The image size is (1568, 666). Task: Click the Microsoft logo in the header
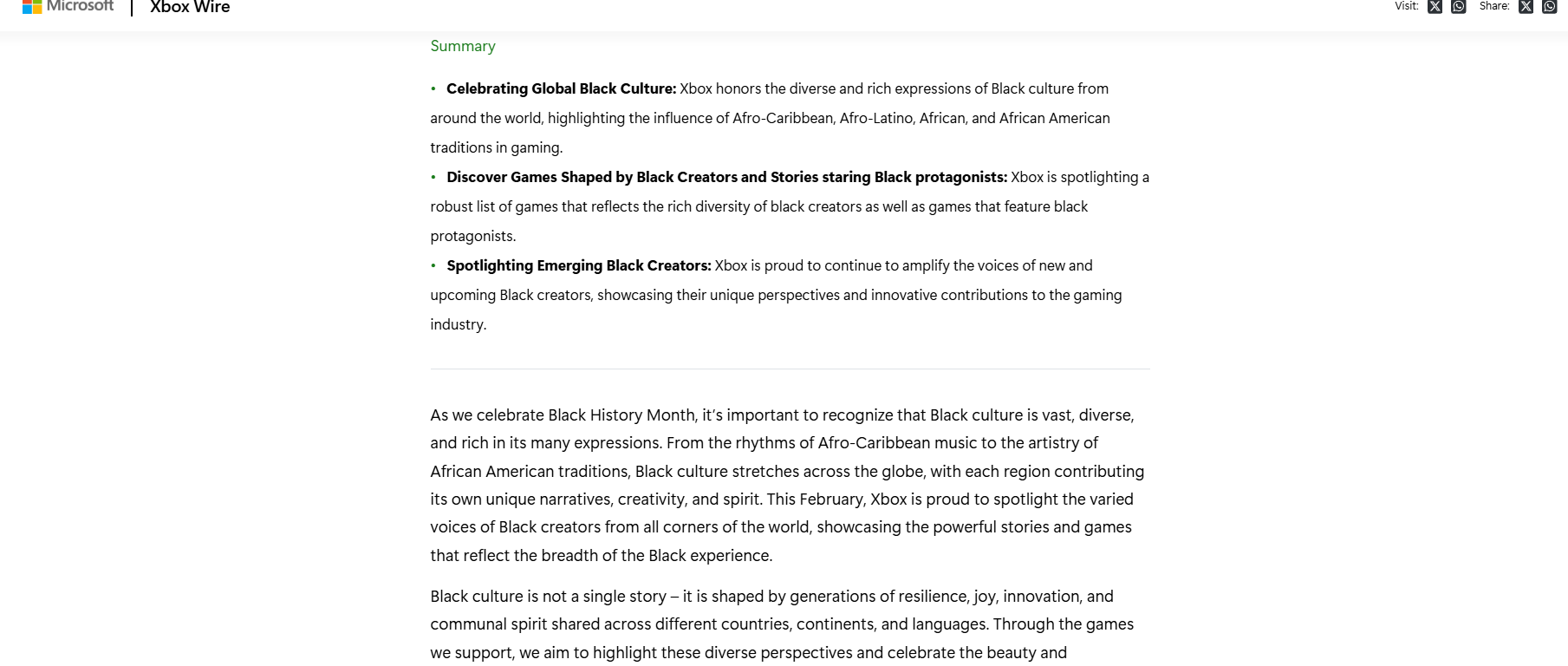(68, 7)
